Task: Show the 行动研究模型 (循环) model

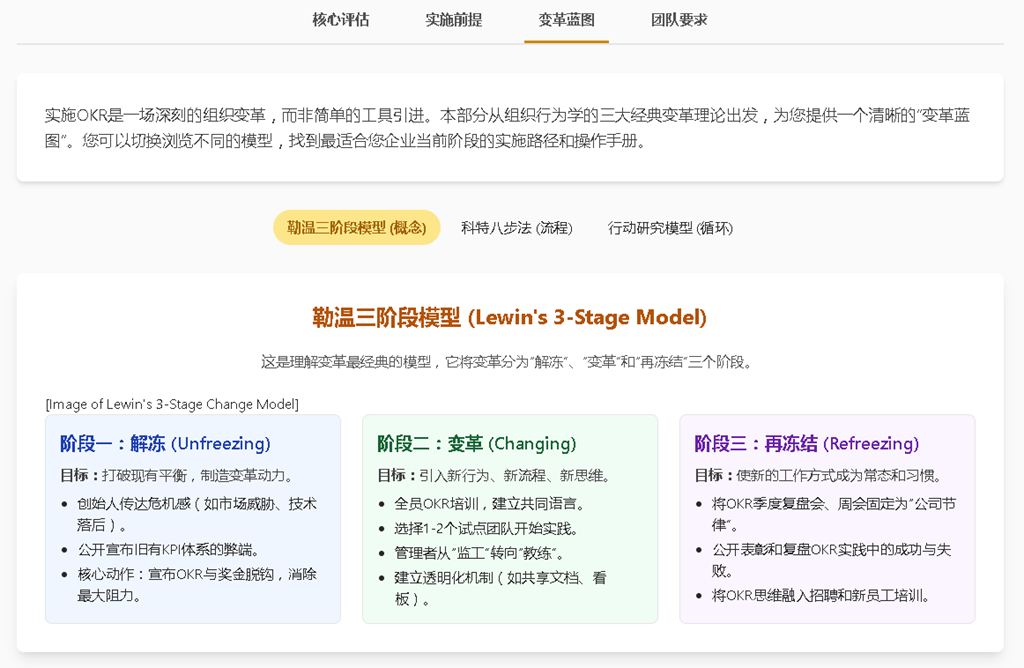Action: click(670, 228)
